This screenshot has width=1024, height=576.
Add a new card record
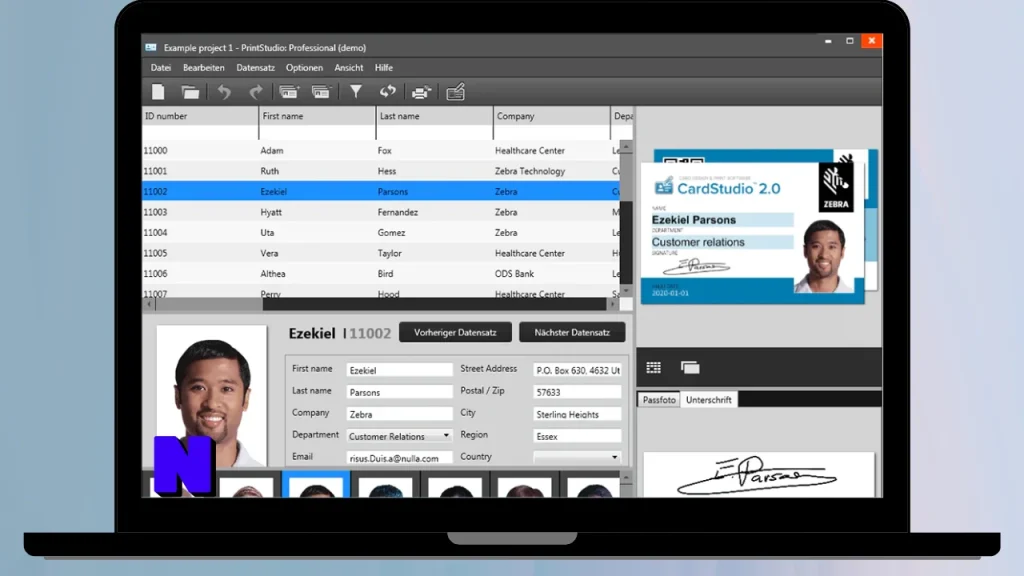289,92
